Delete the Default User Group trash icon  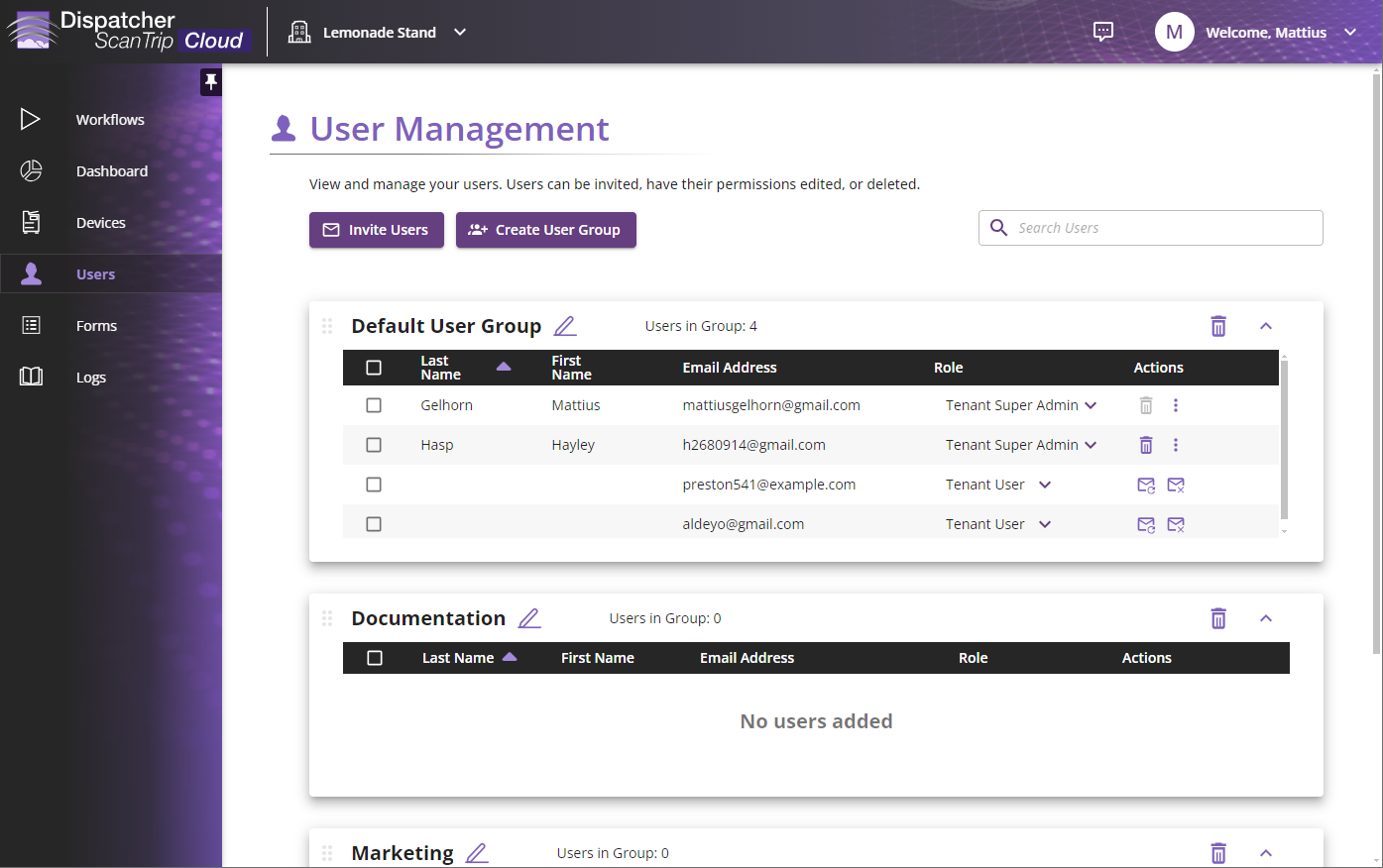(1218, 326)
